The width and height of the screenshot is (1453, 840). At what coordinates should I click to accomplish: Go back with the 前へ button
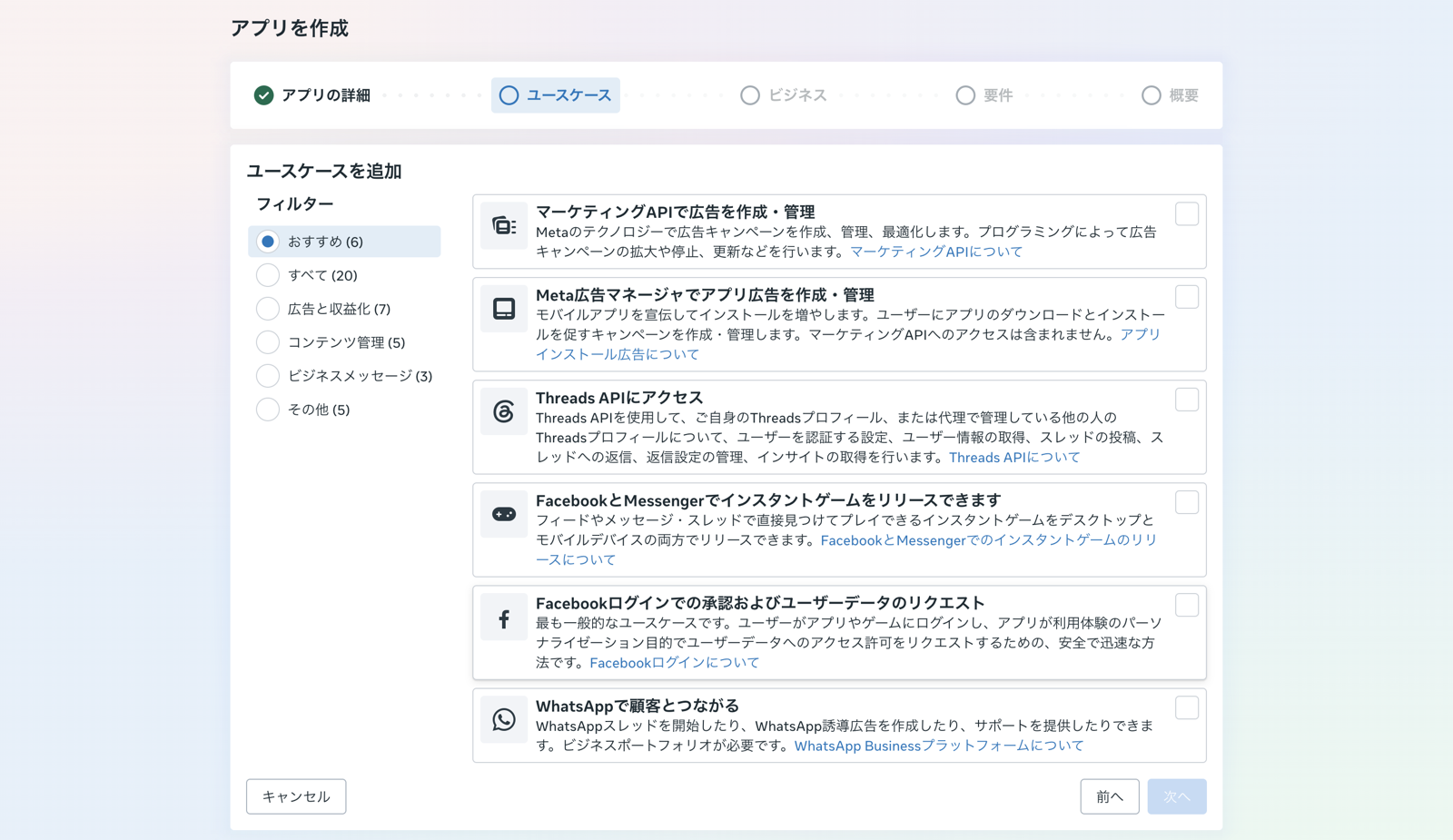1110,796
